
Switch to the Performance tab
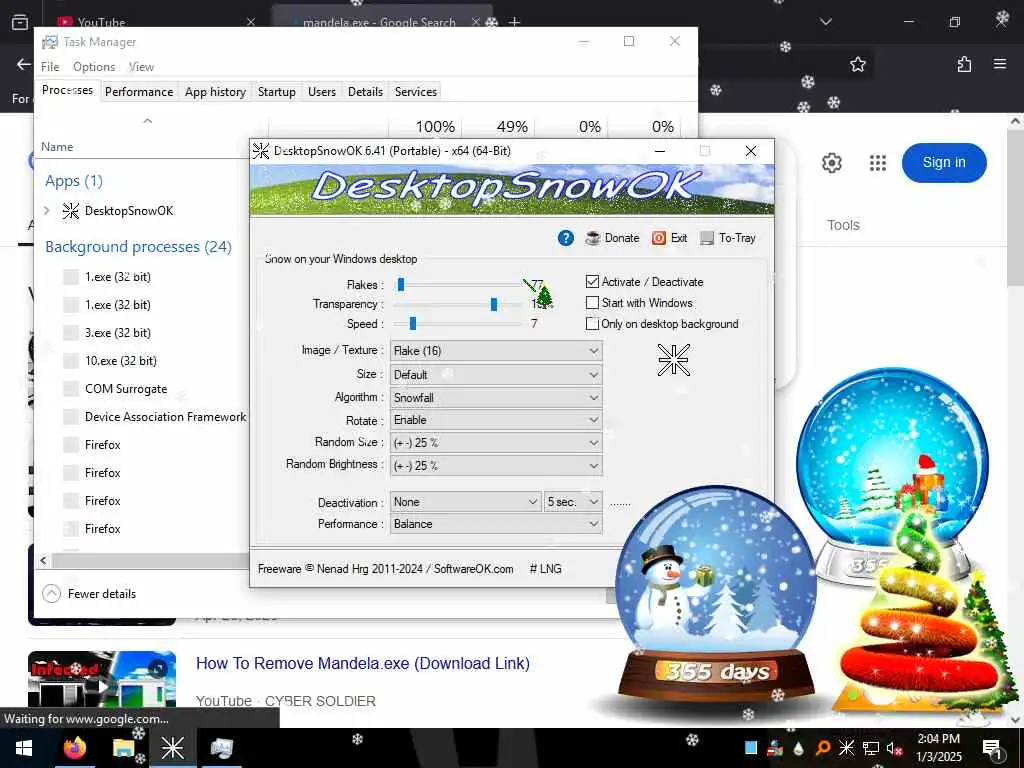(x=139, y=91)
